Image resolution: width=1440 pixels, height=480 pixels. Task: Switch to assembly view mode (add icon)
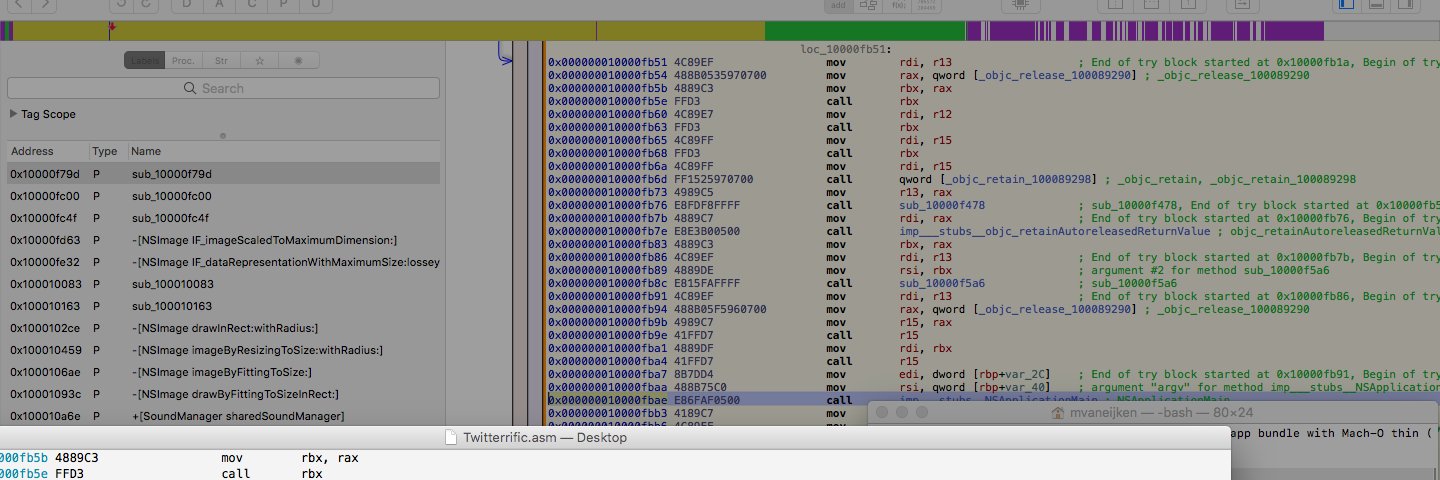click(x=839, y=5)
